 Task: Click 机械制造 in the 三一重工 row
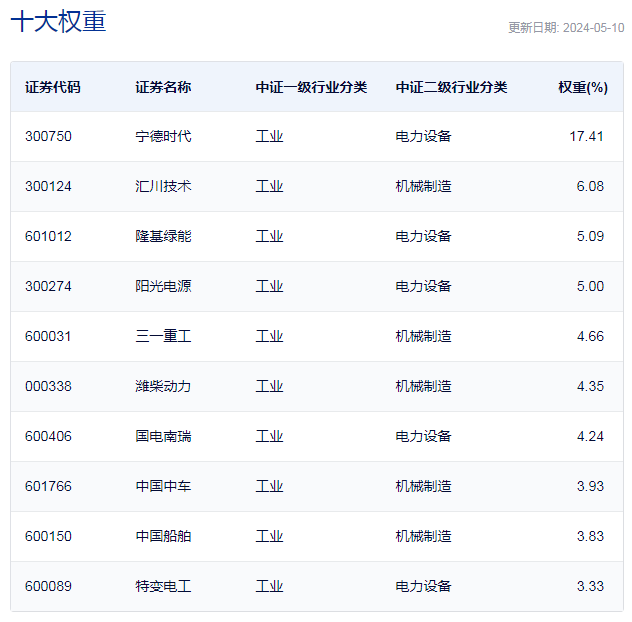tap(423, 336)
